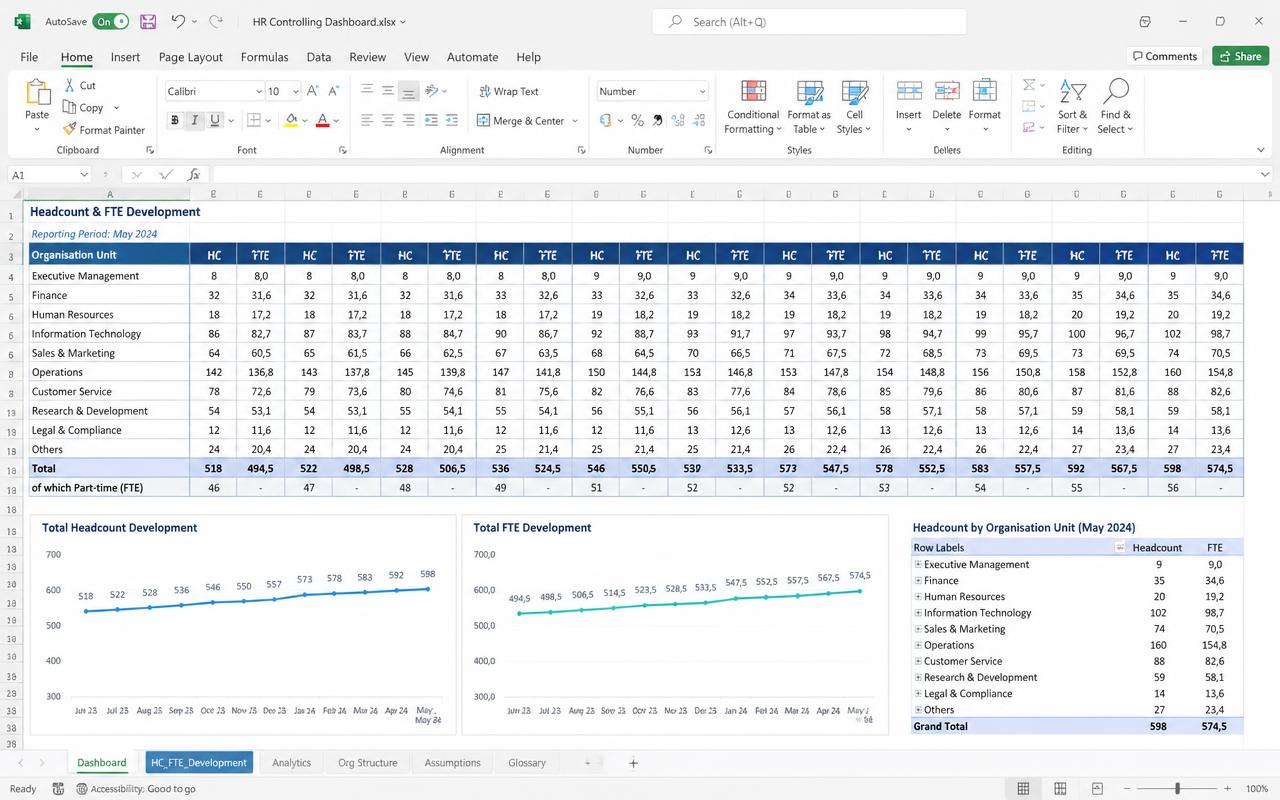Increase font size with larger A icon
The width and height of the screenshot is (1280, 800).
coord(312,91)
